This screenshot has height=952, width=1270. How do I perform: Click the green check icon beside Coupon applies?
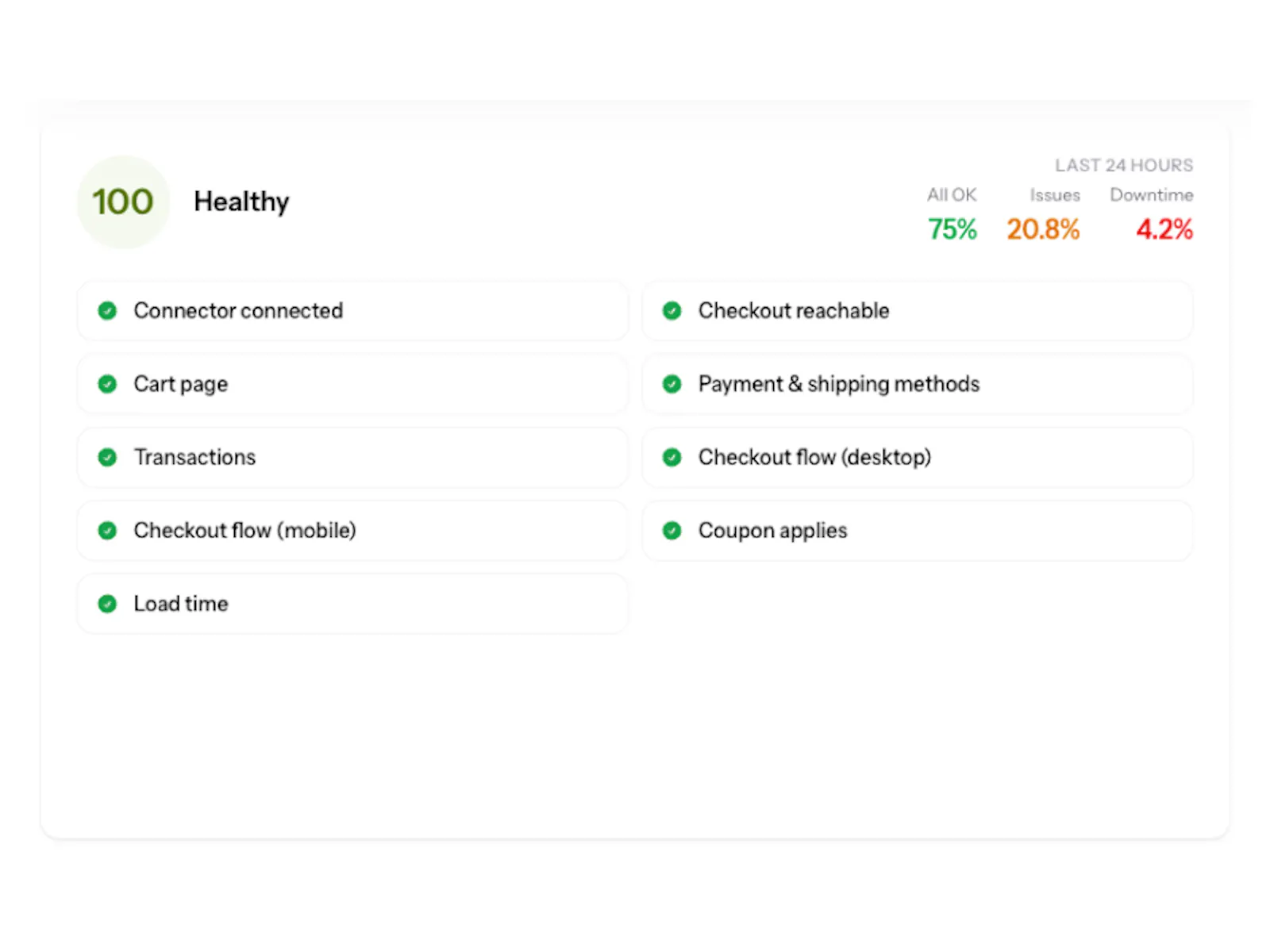pos(672,531)
